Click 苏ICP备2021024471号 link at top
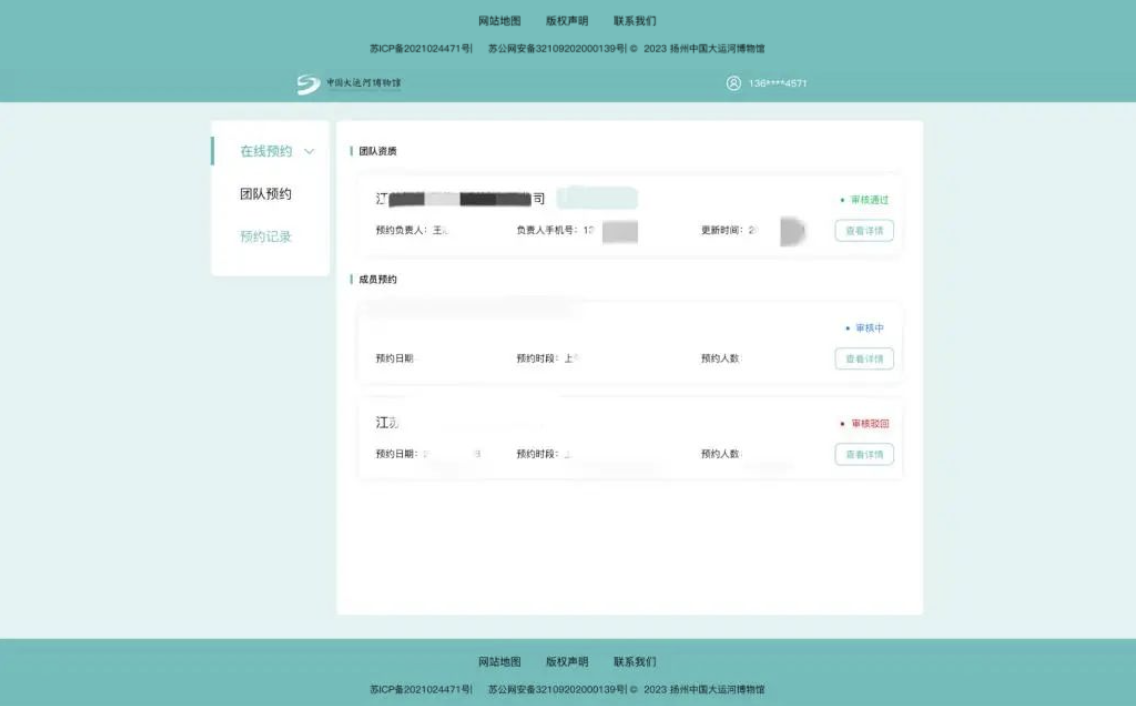 pos(420,48)
